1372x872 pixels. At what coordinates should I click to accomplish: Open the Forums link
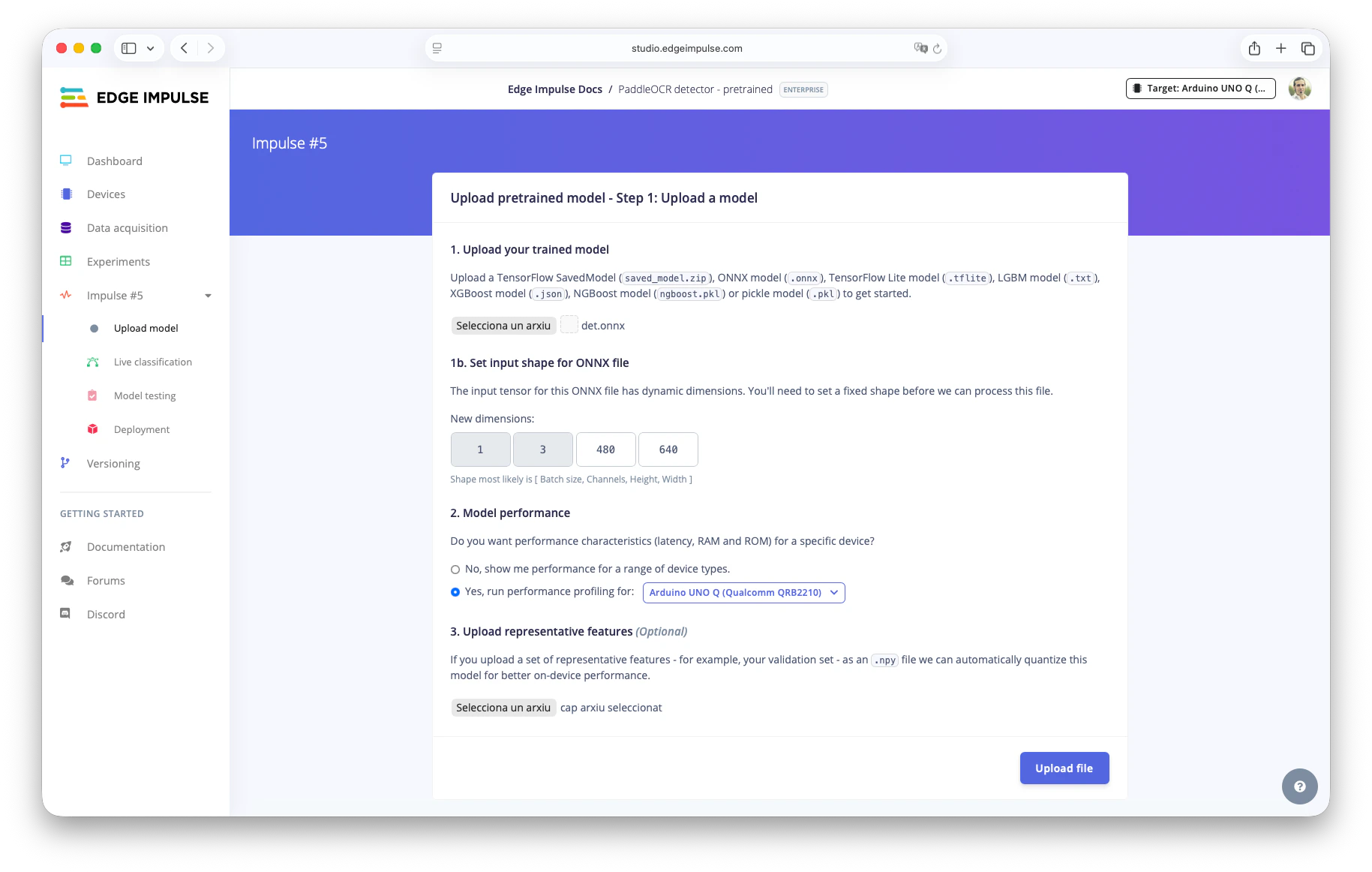106,581
